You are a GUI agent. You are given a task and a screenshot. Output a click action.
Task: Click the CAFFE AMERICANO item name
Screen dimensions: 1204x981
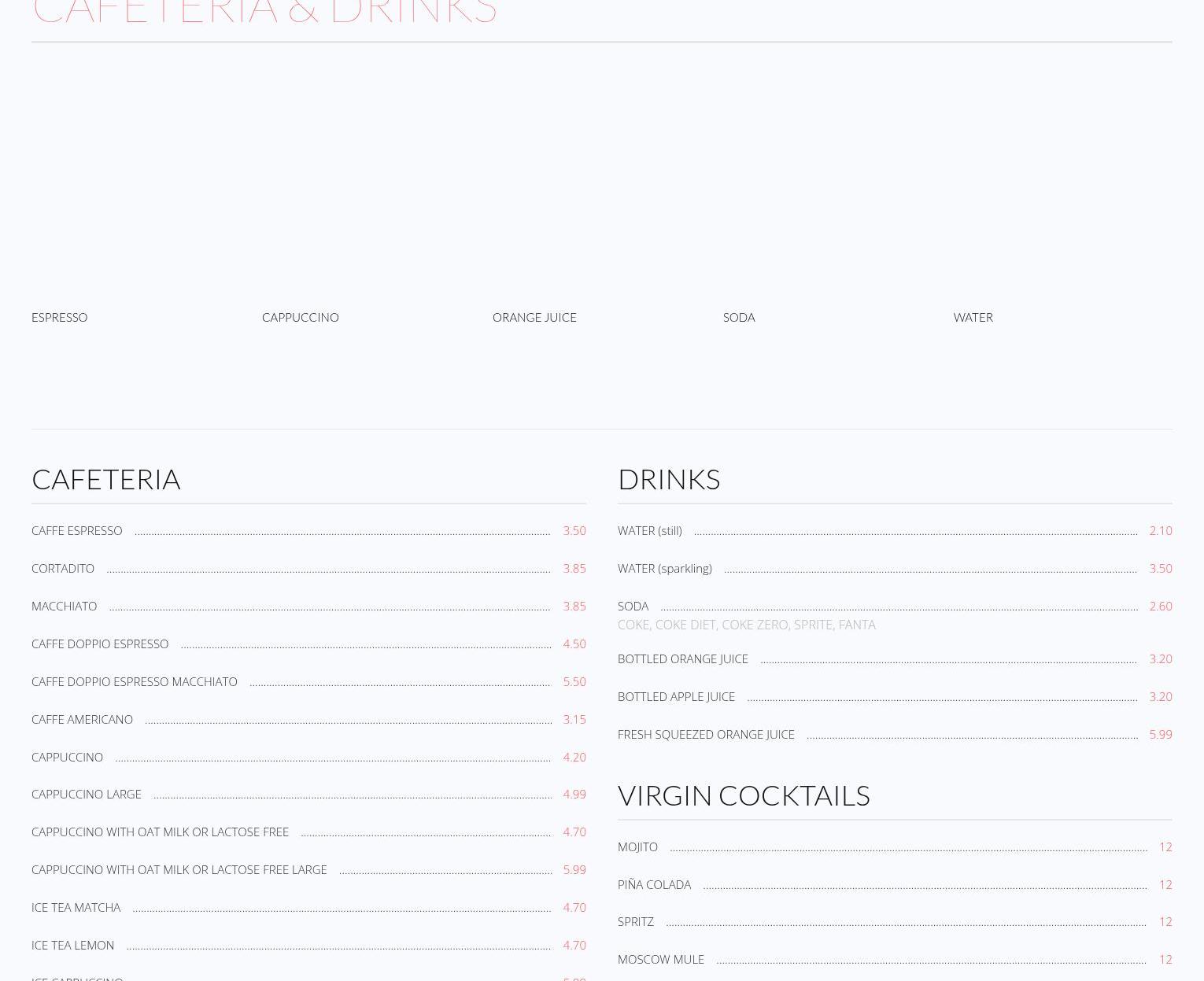tap(82, 719)
